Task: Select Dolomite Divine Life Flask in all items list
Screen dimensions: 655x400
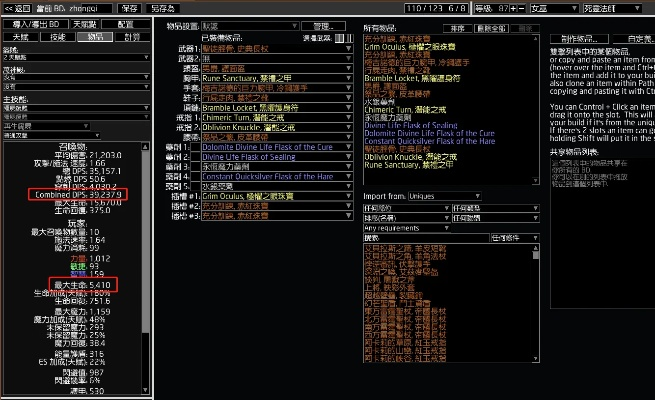Action: coord(429,133)
